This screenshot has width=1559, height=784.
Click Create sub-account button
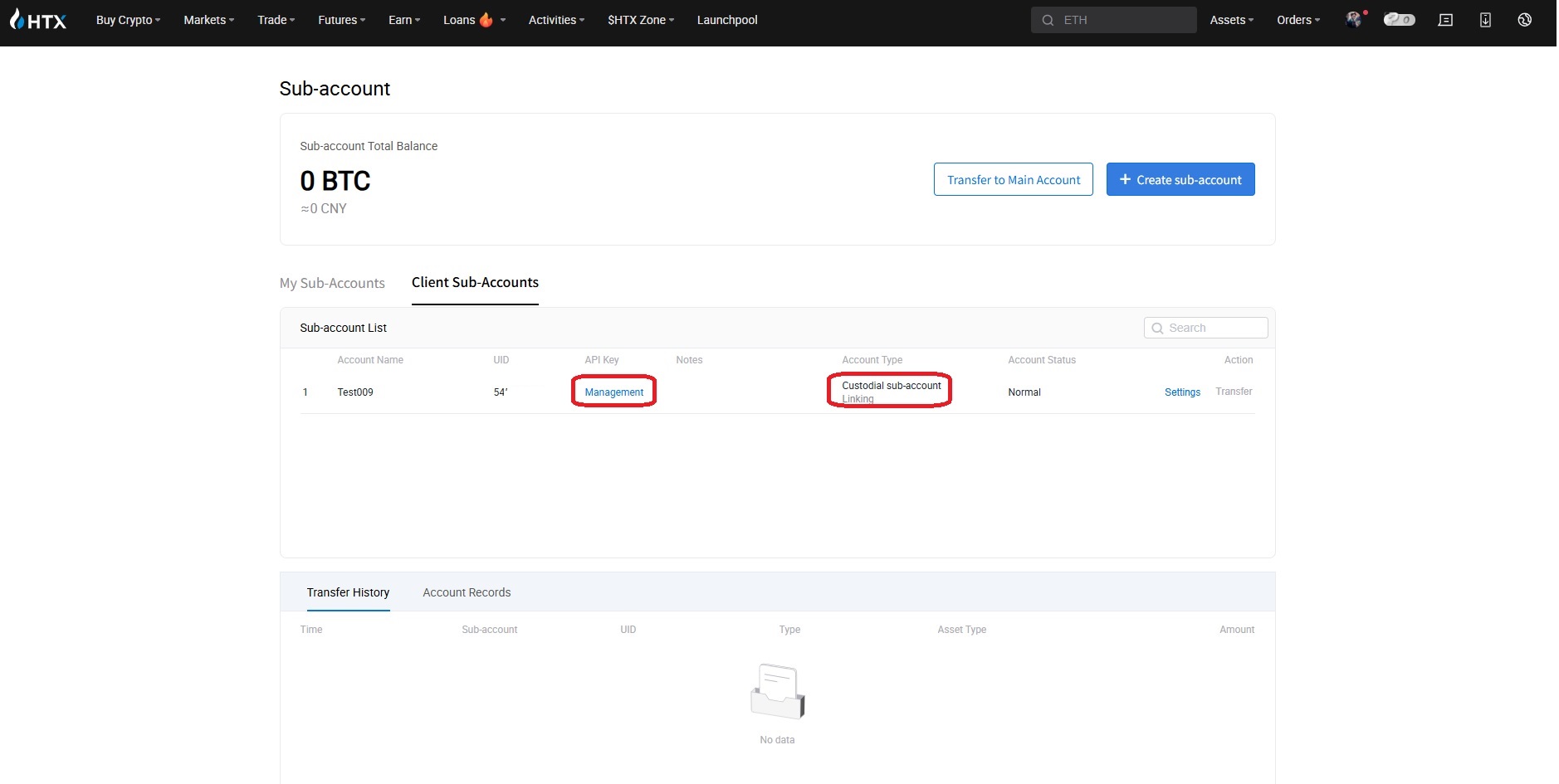pos(1180,180)
